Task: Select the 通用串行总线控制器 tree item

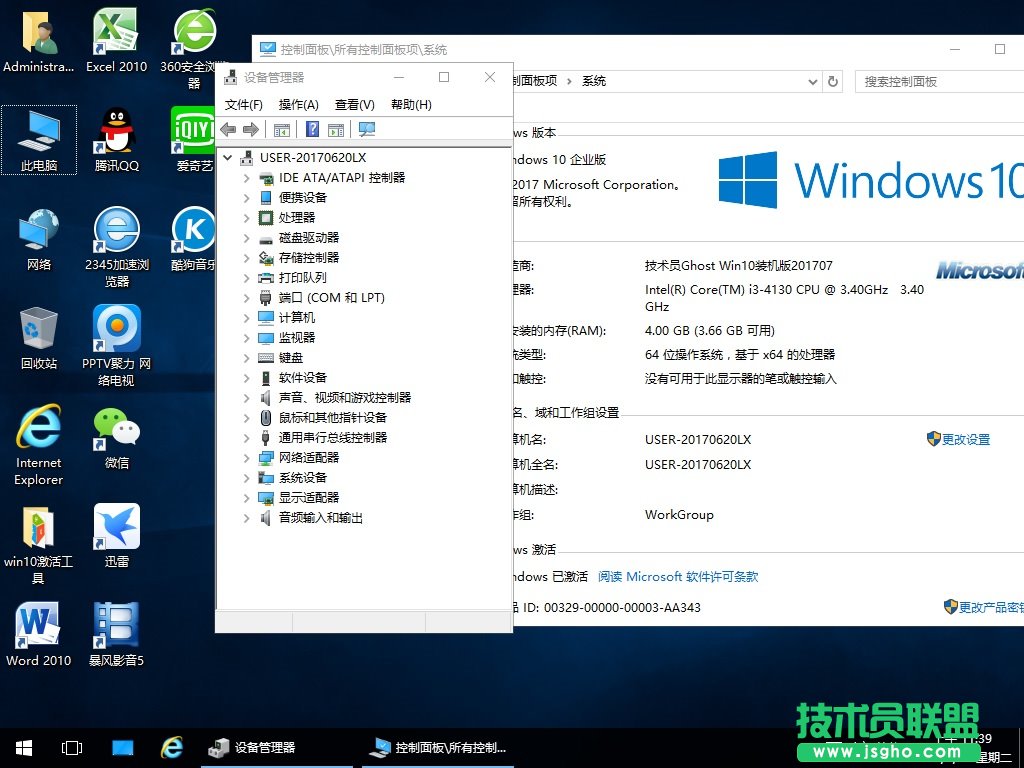Action: [332, 438]
